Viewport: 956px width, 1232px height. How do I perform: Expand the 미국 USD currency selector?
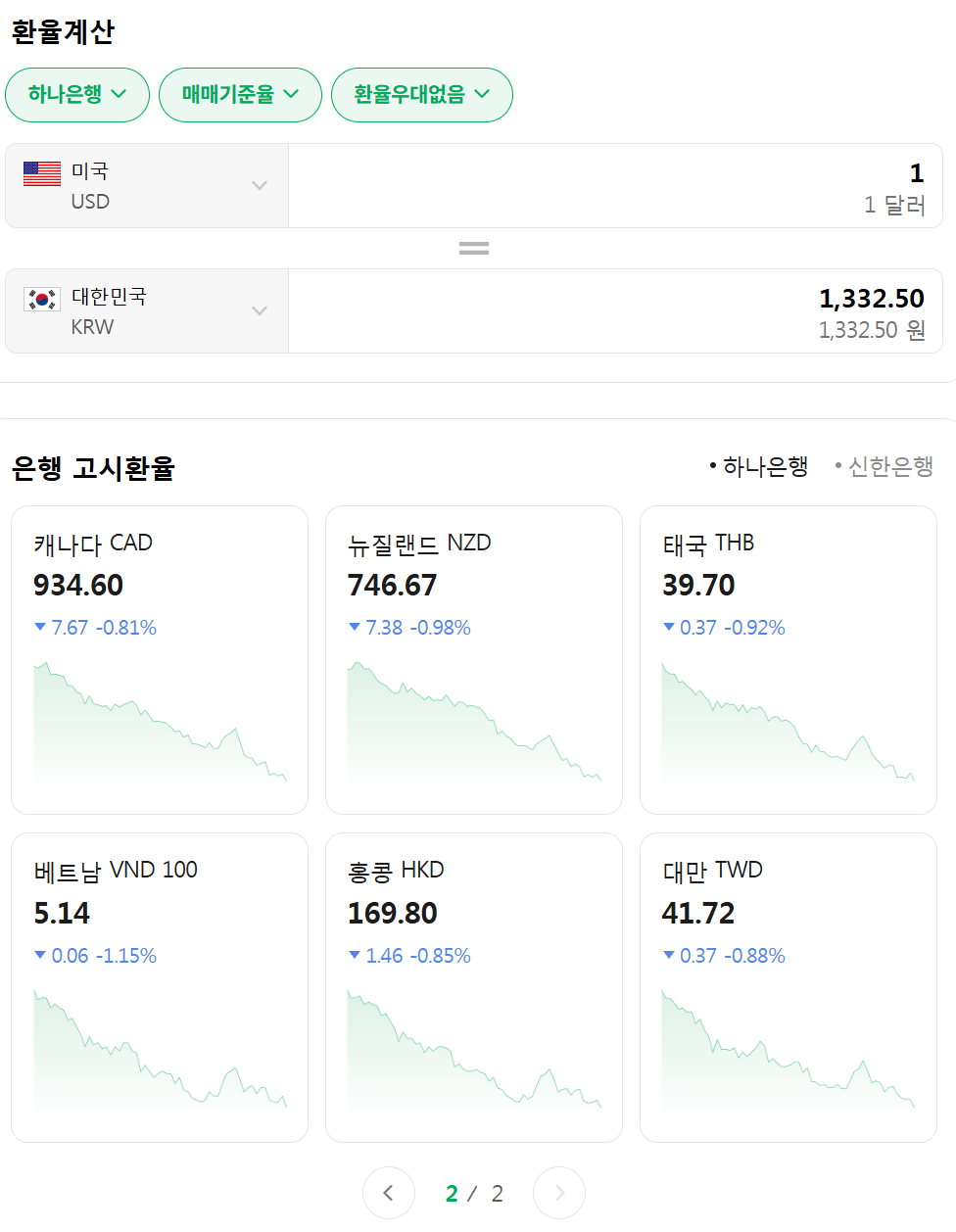[x=147, y=186]
